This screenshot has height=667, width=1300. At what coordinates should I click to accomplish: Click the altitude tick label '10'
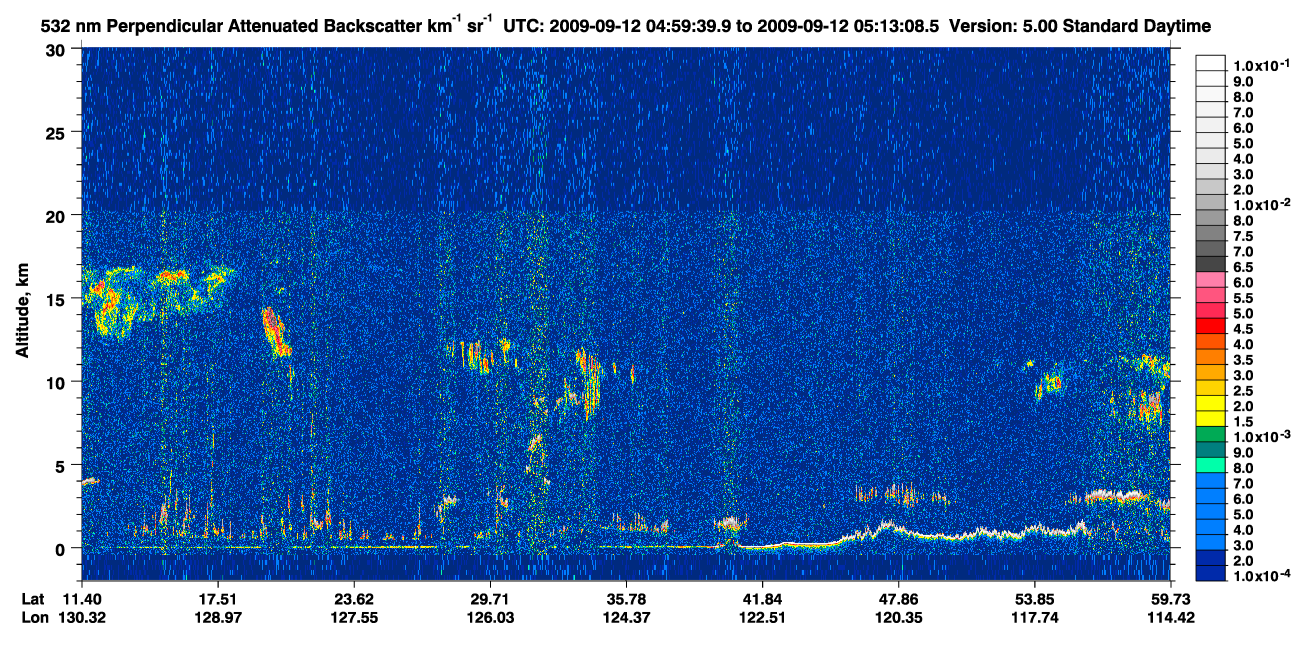pyautogui.click(x=58, y=382)
